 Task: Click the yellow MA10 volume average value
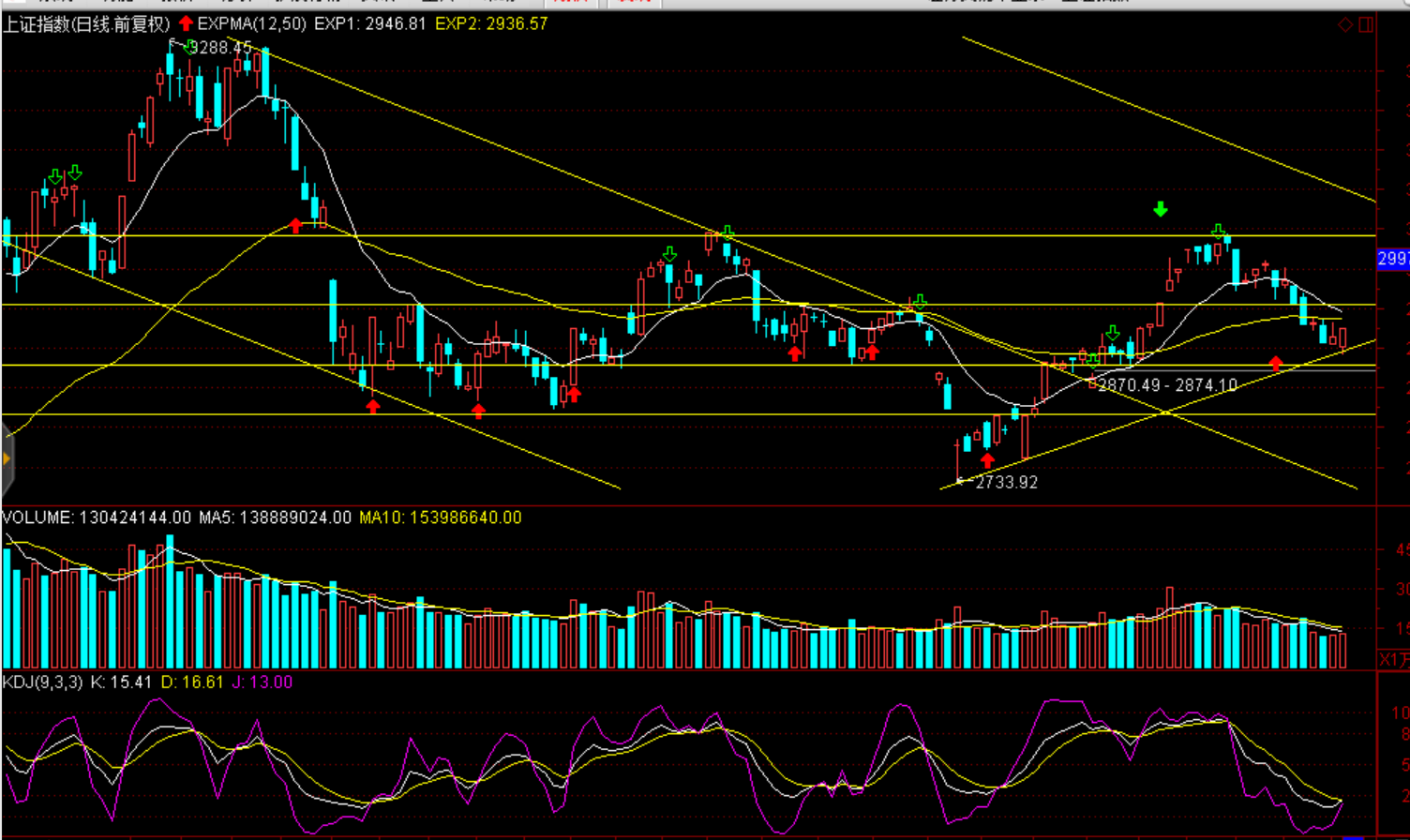[440, 517]
